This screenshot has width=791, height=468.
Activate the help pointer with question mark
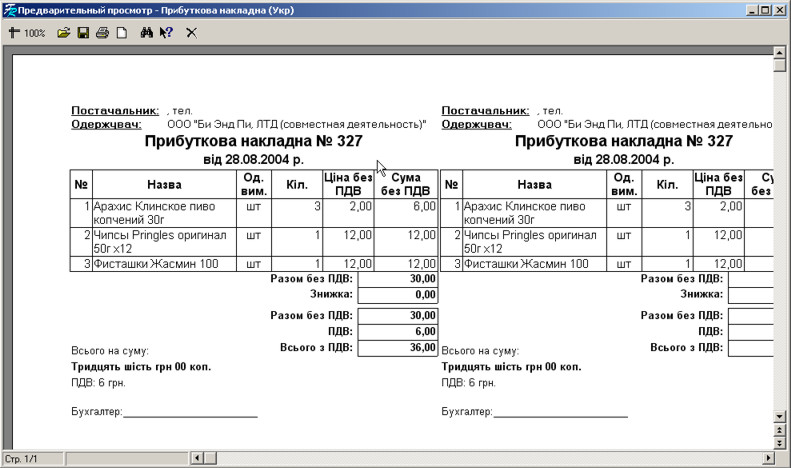[x=166, y=33]
